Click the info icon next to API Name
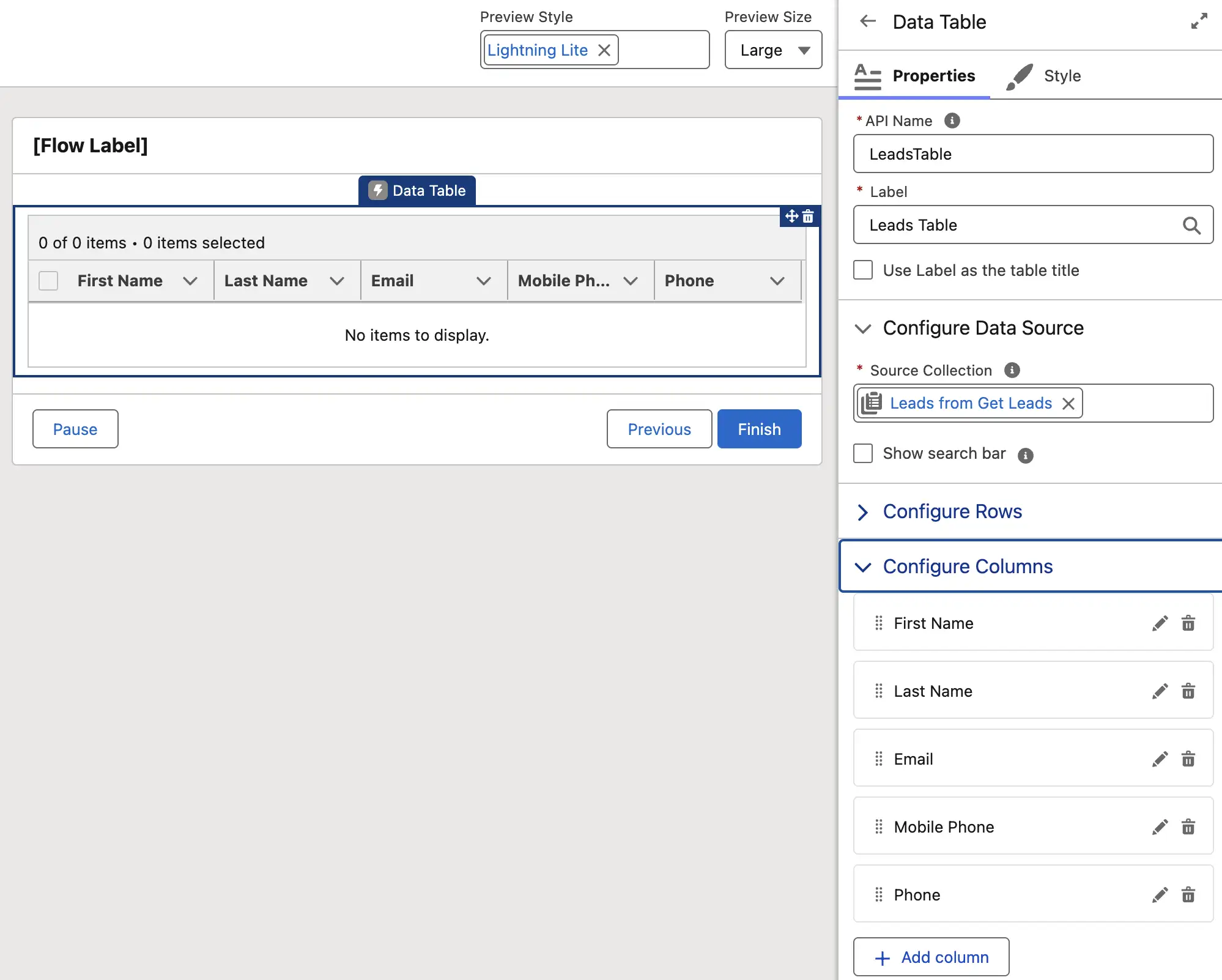Screen dimensions: 1222x980 [x=952, y=121]
